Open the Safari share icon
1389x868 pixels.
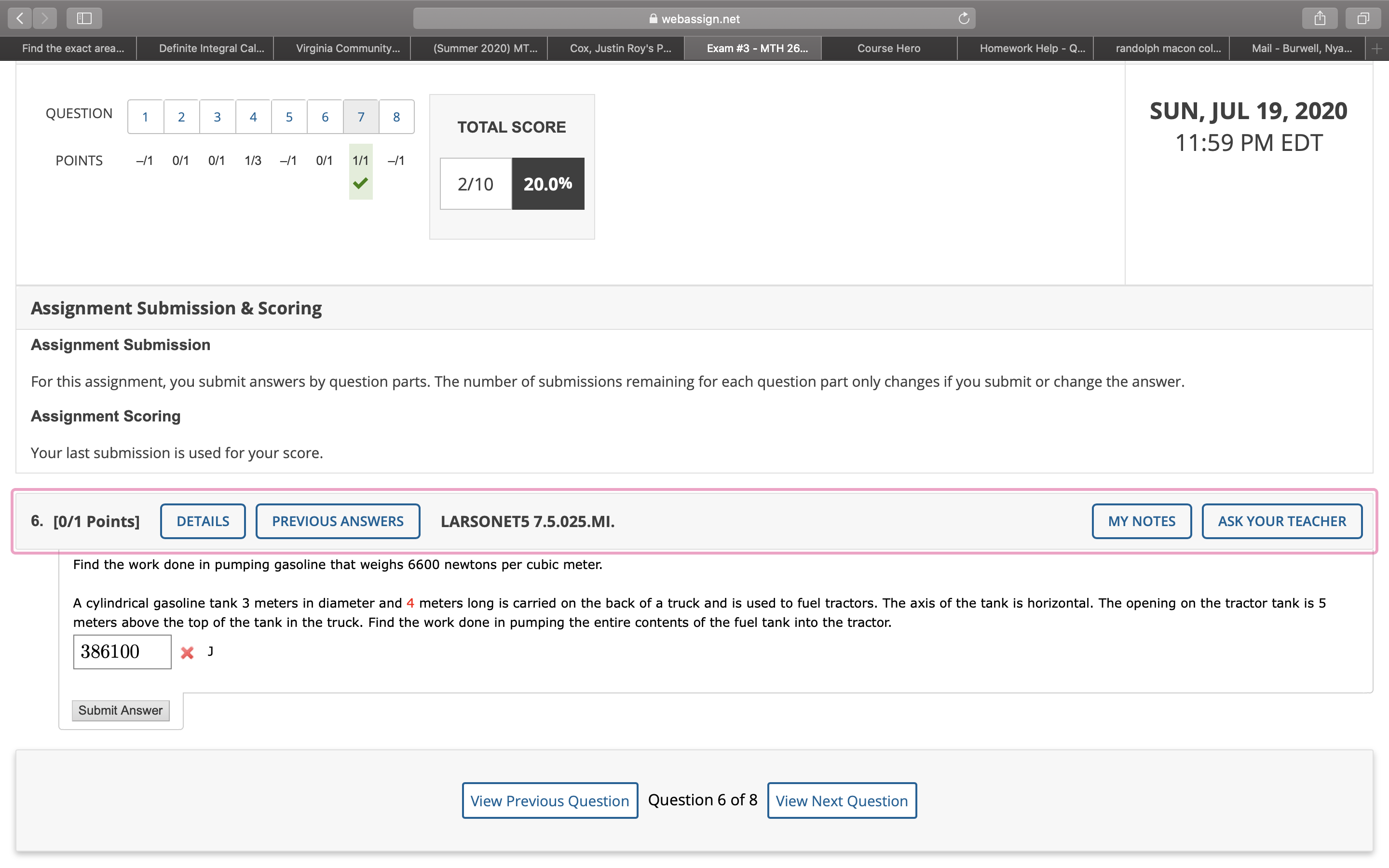point(1320,18)
